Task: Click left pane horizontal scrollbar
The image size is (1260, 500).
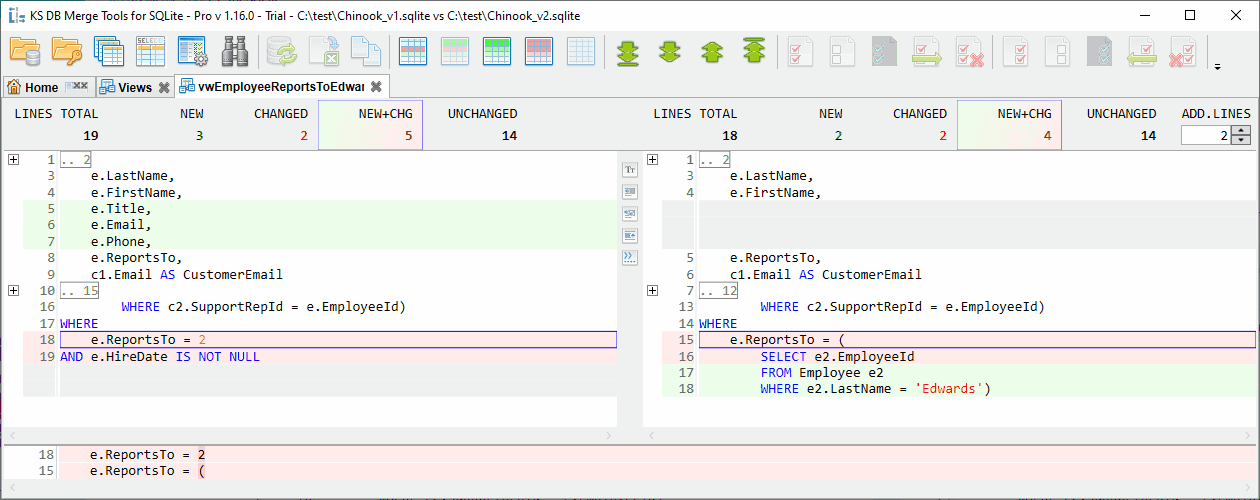Action: pos(310,436)
